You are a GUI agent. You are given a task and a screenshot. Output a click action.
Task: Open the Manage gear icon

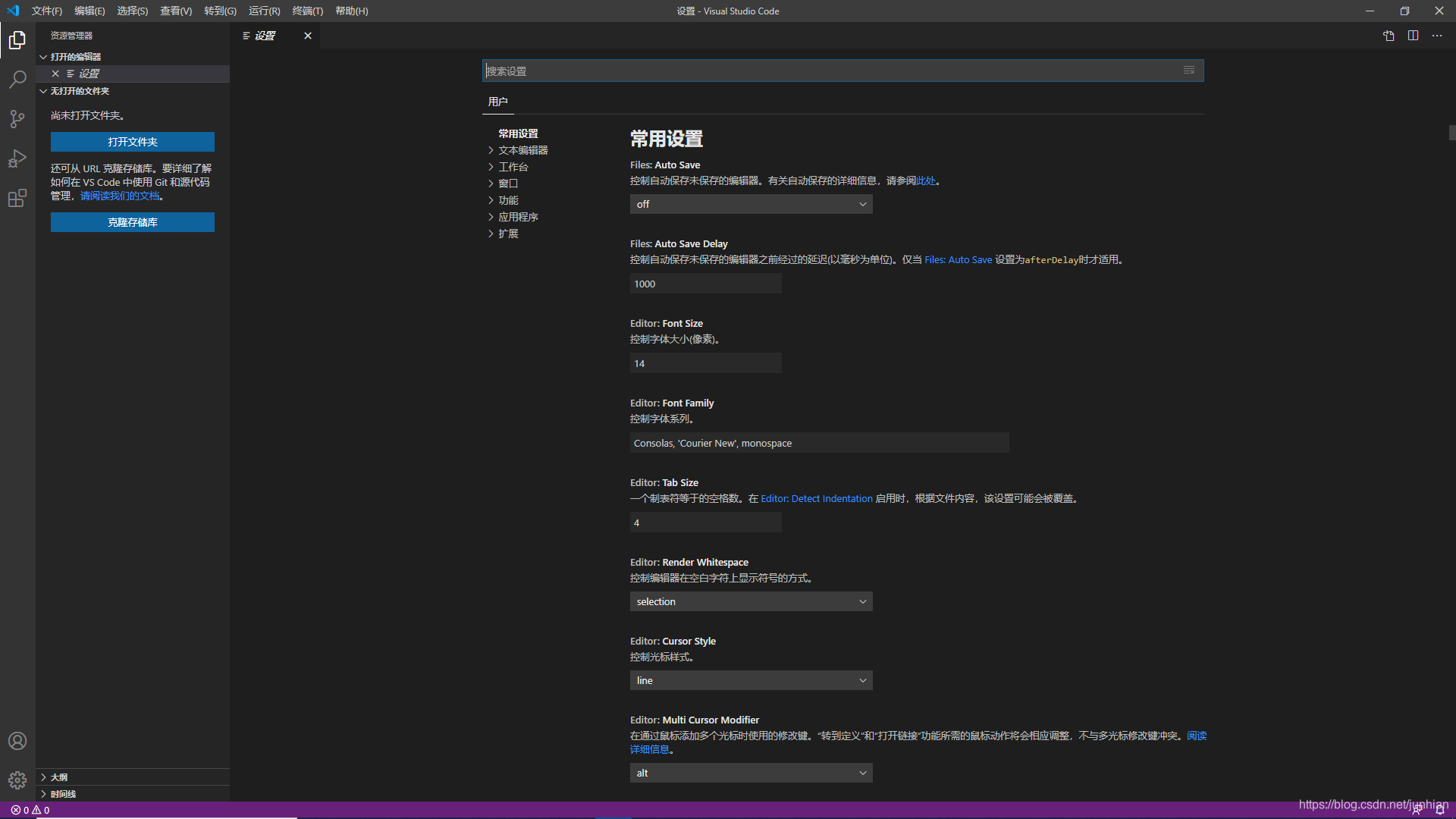(17, 780)
